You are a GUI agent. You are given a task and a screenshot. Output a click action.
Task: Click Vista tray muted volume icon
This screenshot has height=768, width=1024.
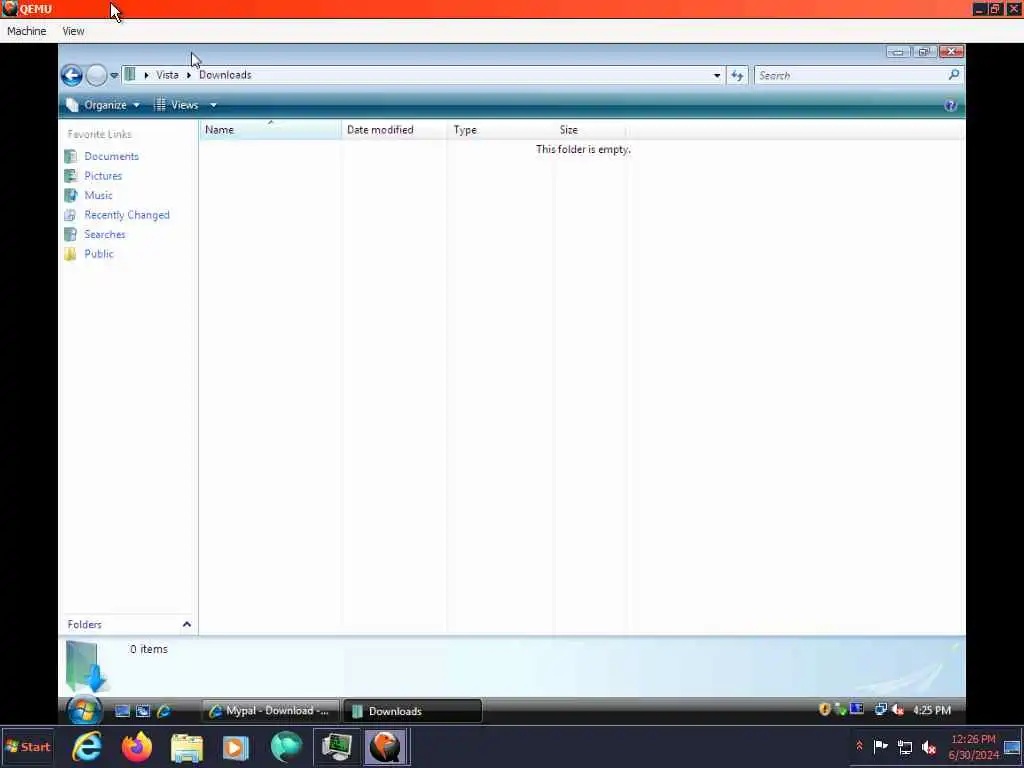(x=898, y=709)
